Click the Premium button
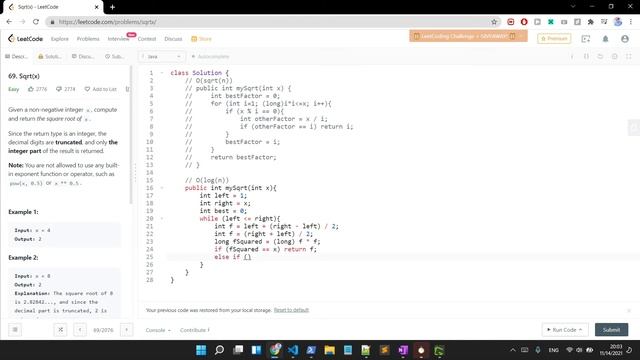The width and height of the screenshot is (640, 360). pos(554,38)
